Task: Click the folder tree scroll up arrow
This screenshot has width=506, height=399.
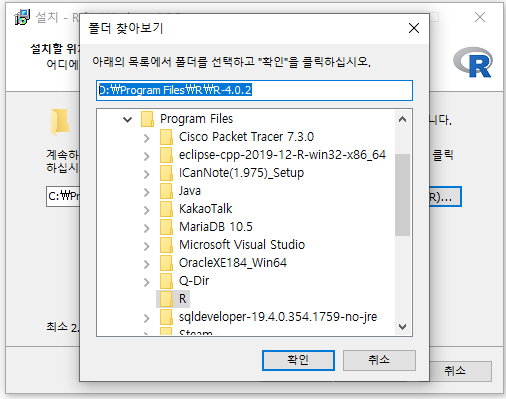Action: [x=402, y=119]
